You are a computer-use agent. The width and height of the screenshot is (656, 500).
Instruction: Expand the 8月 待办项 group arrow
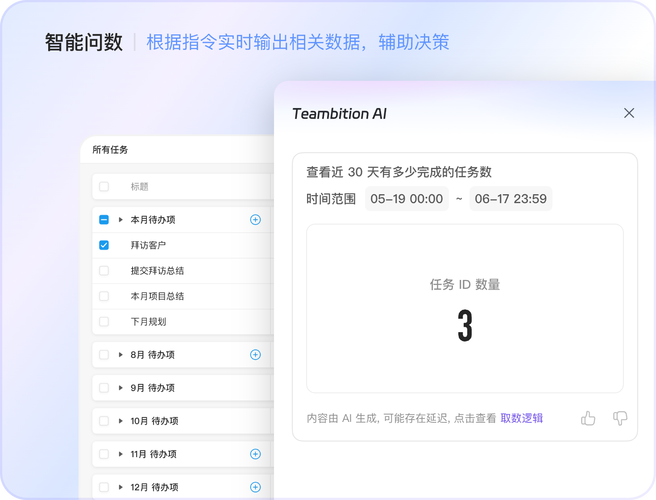pos(120,355)
